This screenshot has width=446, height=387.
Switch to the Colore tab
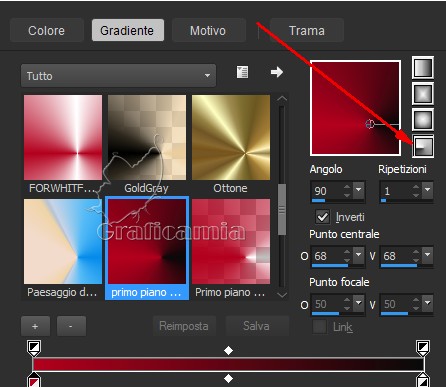tap(46, 31)
